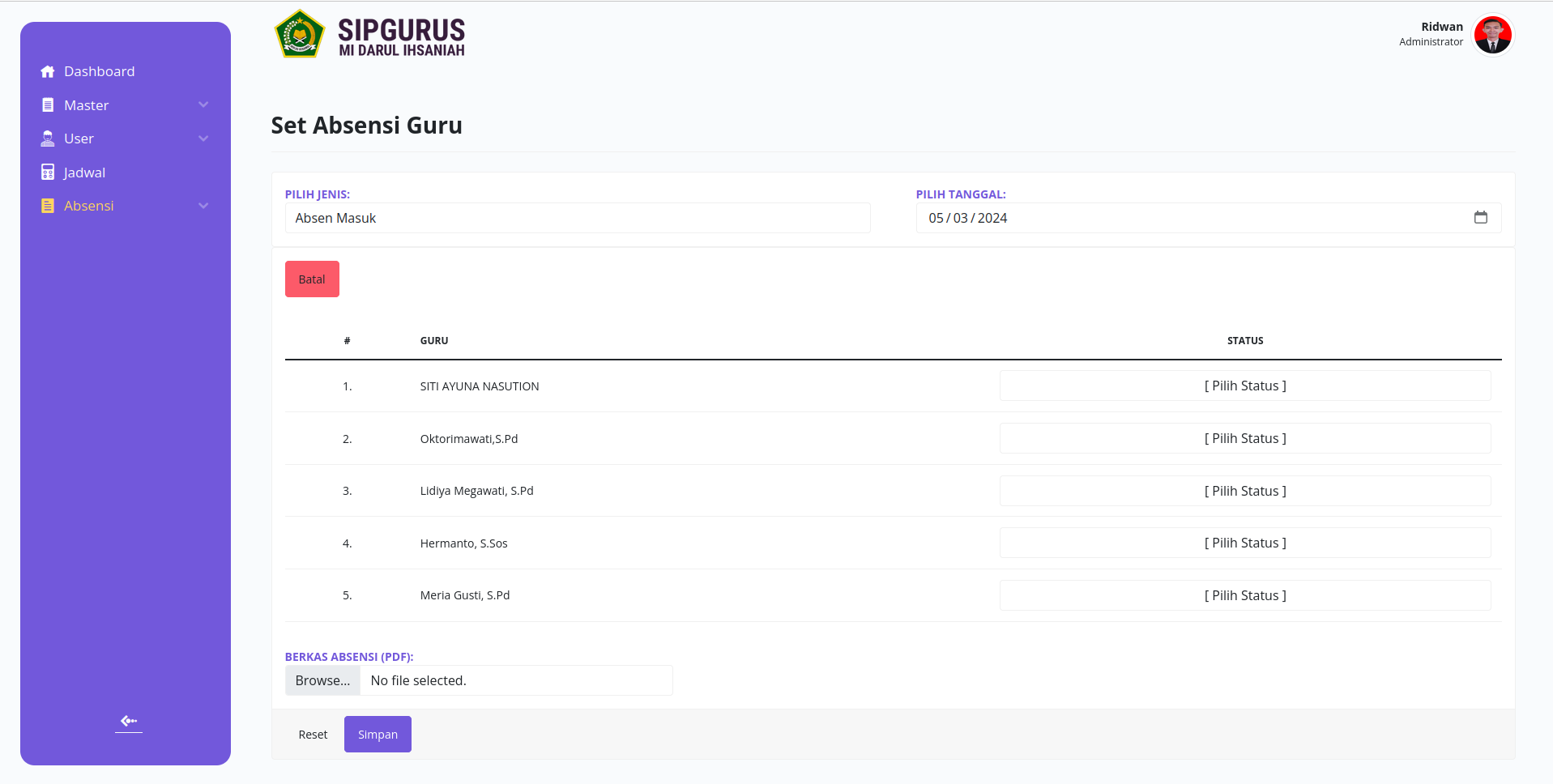Open the Jadwal menu item
Screen dimensions: 1553x784
[x=84, y=173]
